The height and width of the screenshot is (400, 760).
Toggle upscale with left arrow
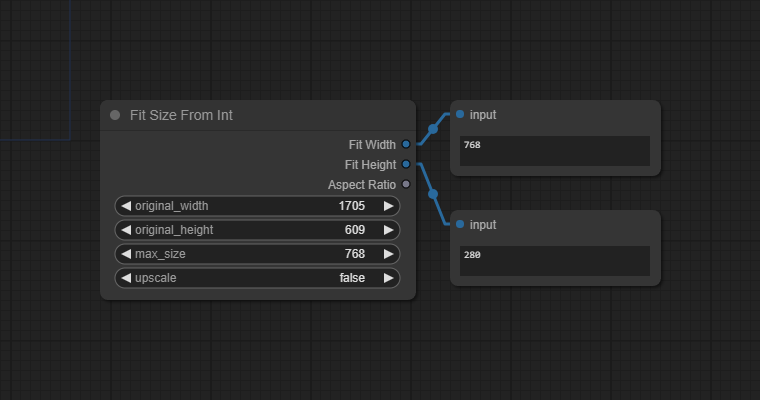point(126,278)
